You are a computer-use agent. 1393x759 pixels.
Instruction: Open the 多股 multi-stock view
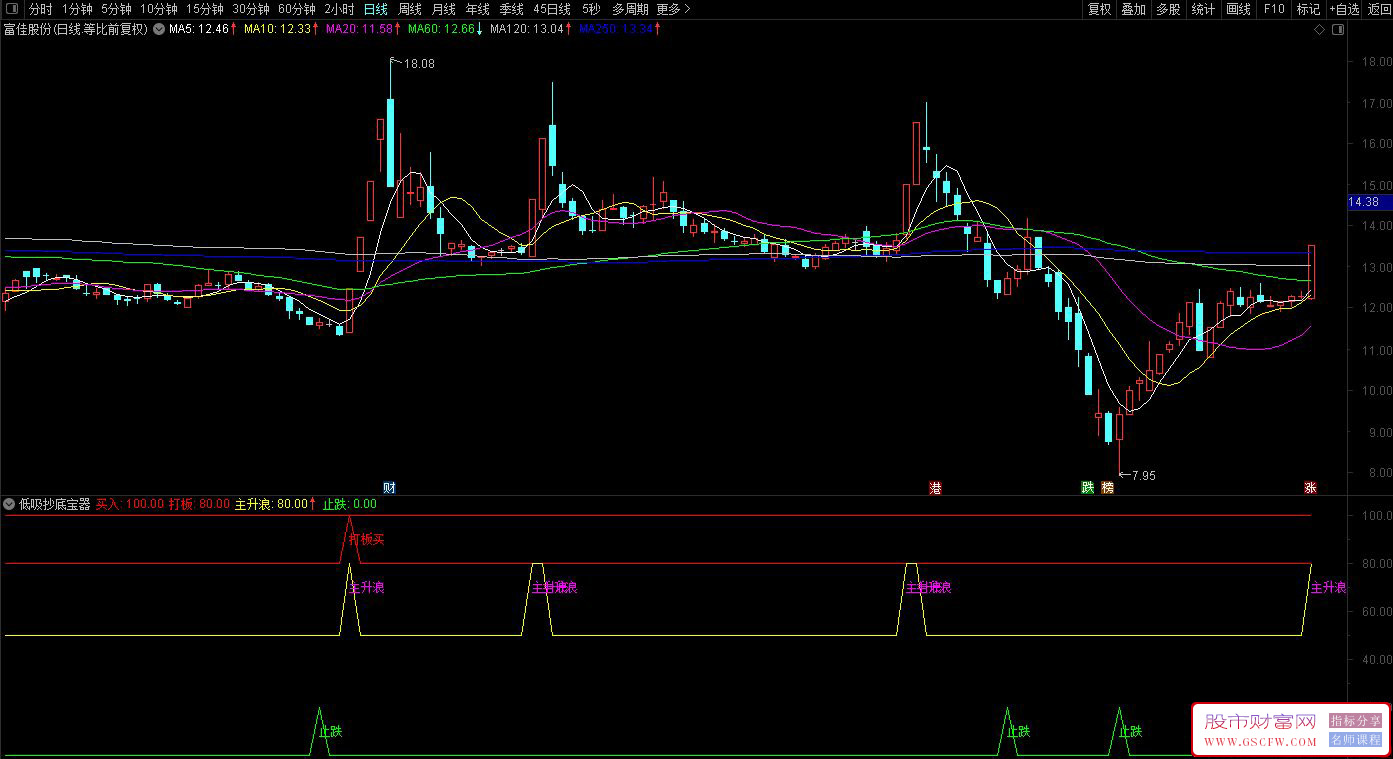click(1168, 9)
